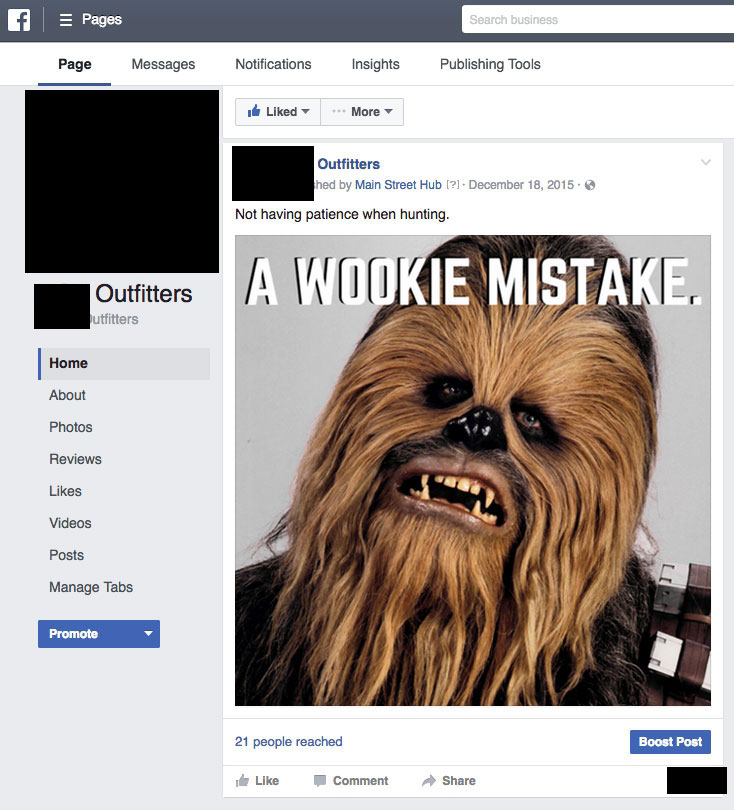Click the Comment text label under the post
This screenshot has width=734, height=810.
(361, 781)
